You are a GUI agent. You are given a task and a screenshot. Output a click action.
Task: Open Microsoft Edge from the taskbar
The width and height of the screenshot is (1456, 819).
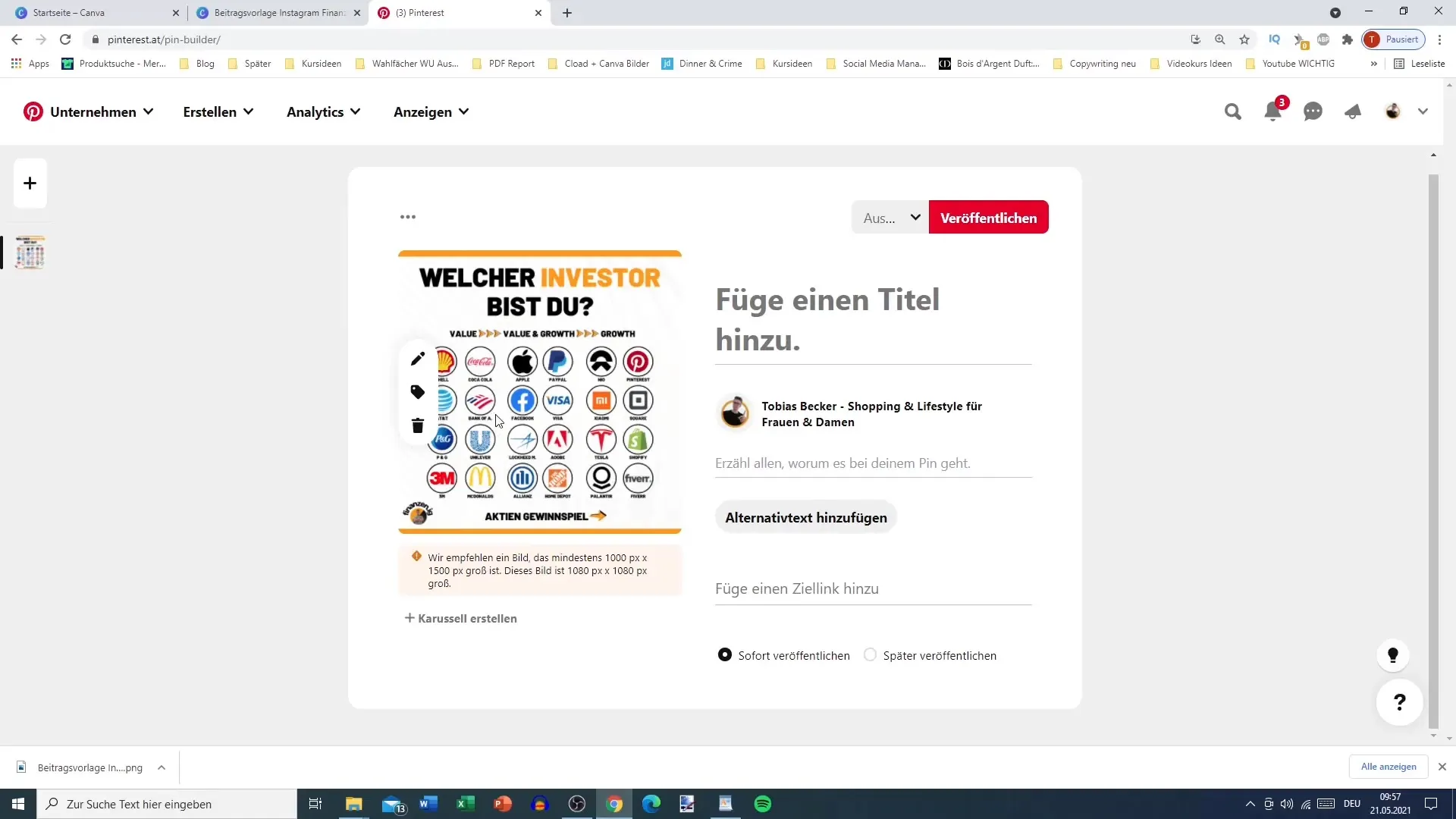[651, 804]
